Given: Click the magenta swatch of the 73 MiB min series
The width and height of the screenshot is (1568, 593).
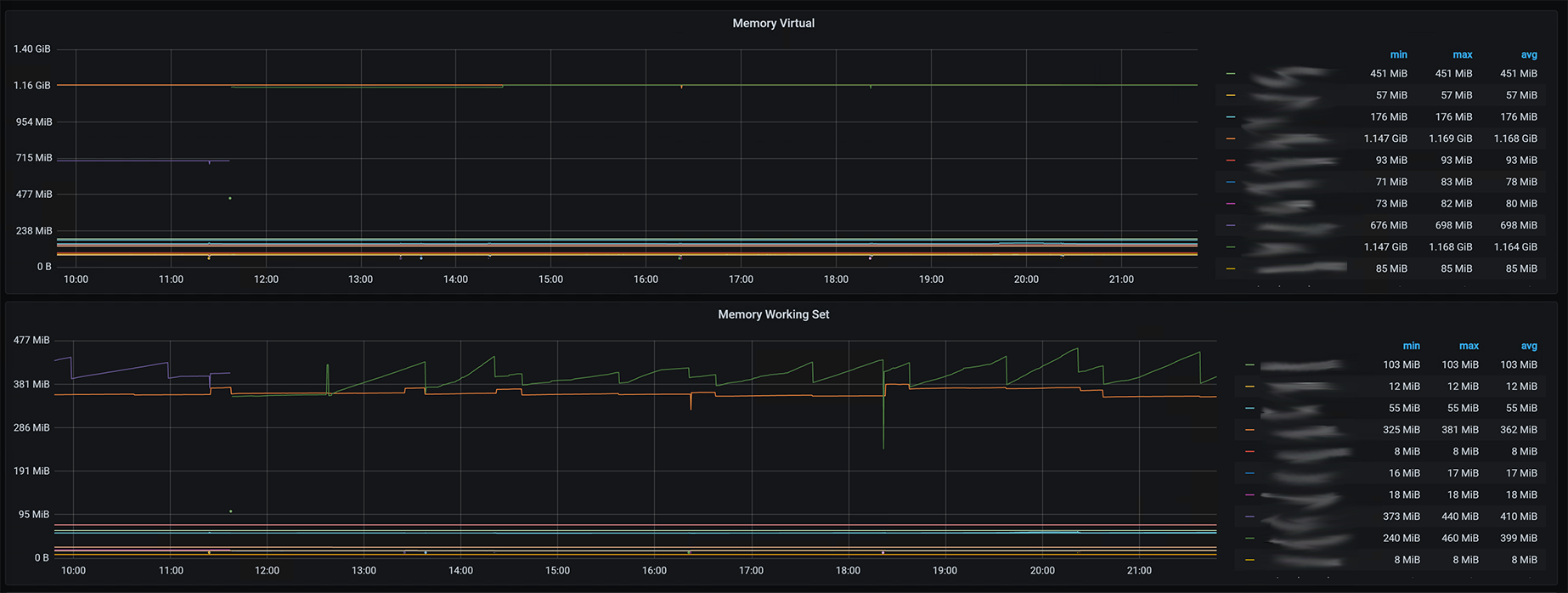Looking at the screenshot, I should click(1231, 204).
